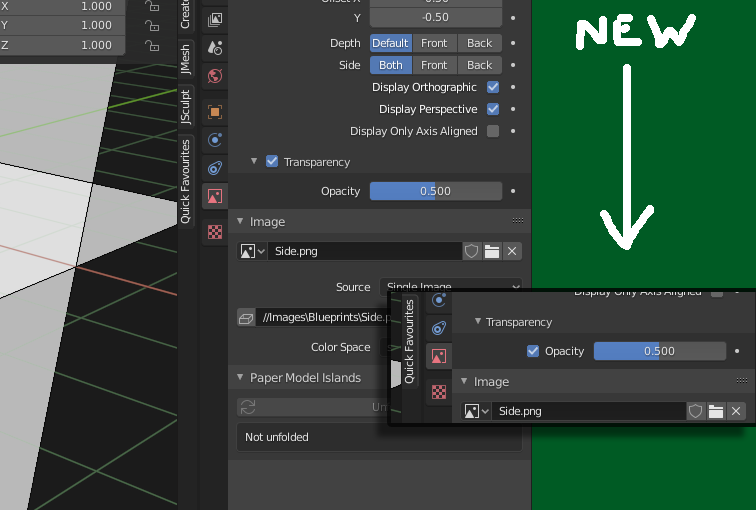Click the Object Data icon in inset mockup

click(x=439, y=356)
